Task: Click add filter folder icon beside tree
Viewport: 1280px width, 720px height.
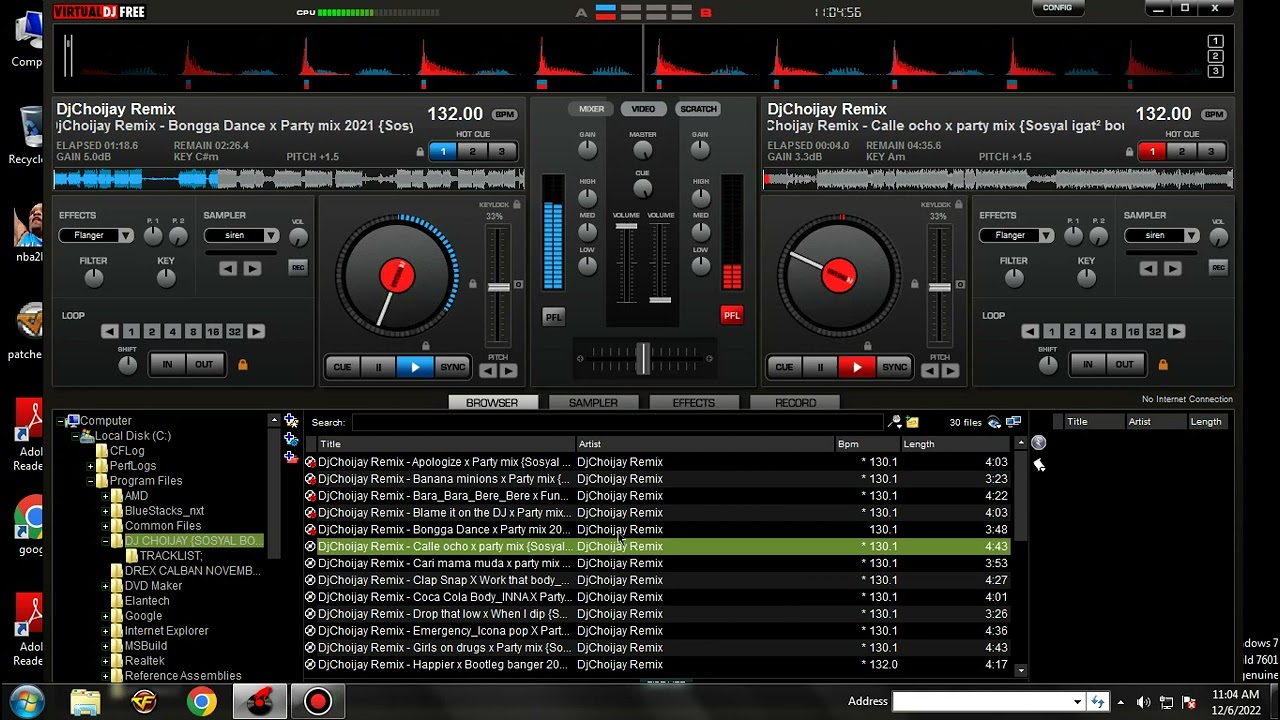Action: 291,439
